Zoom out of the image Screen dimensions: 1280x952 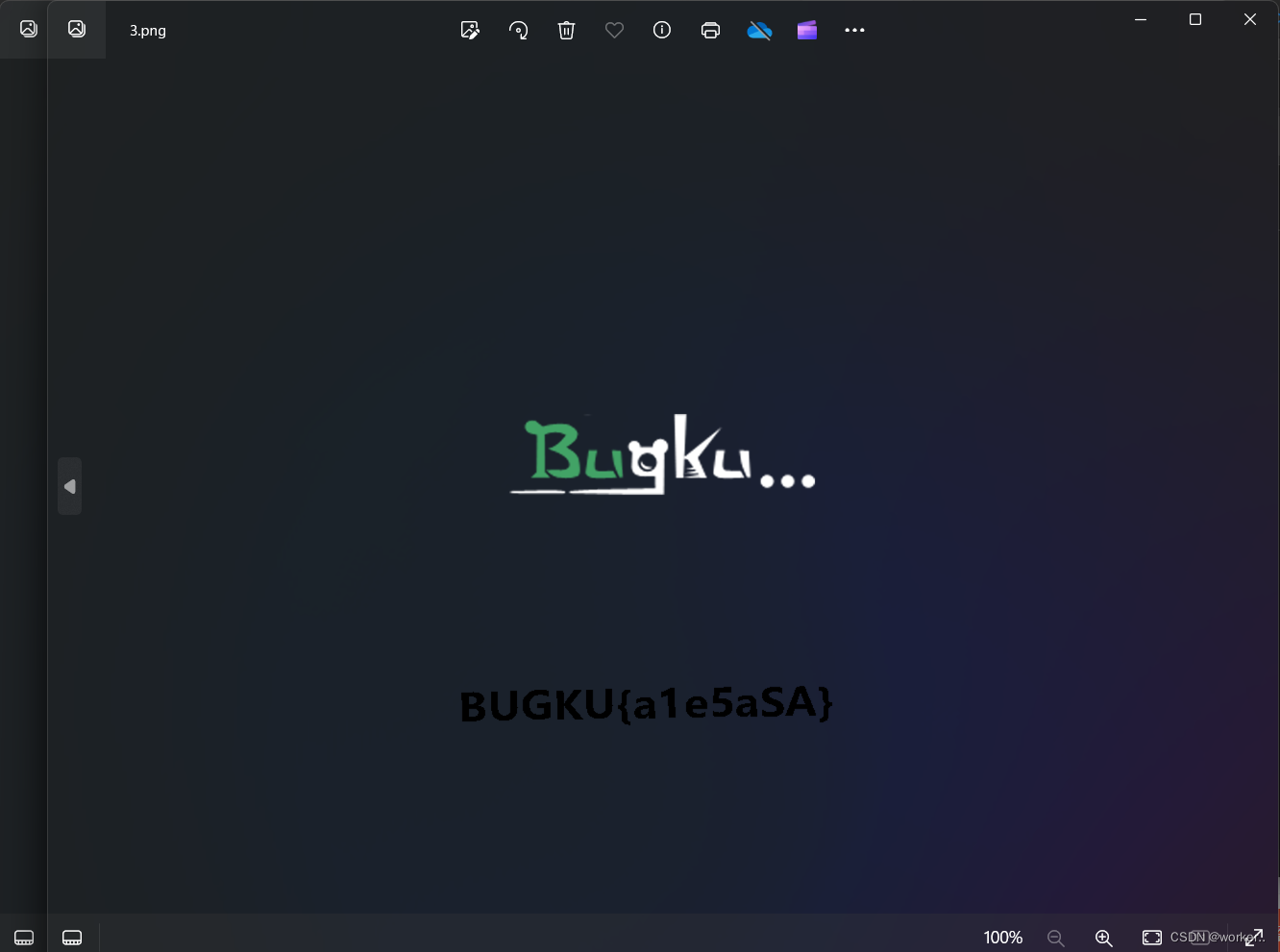tap(1056, 938)
